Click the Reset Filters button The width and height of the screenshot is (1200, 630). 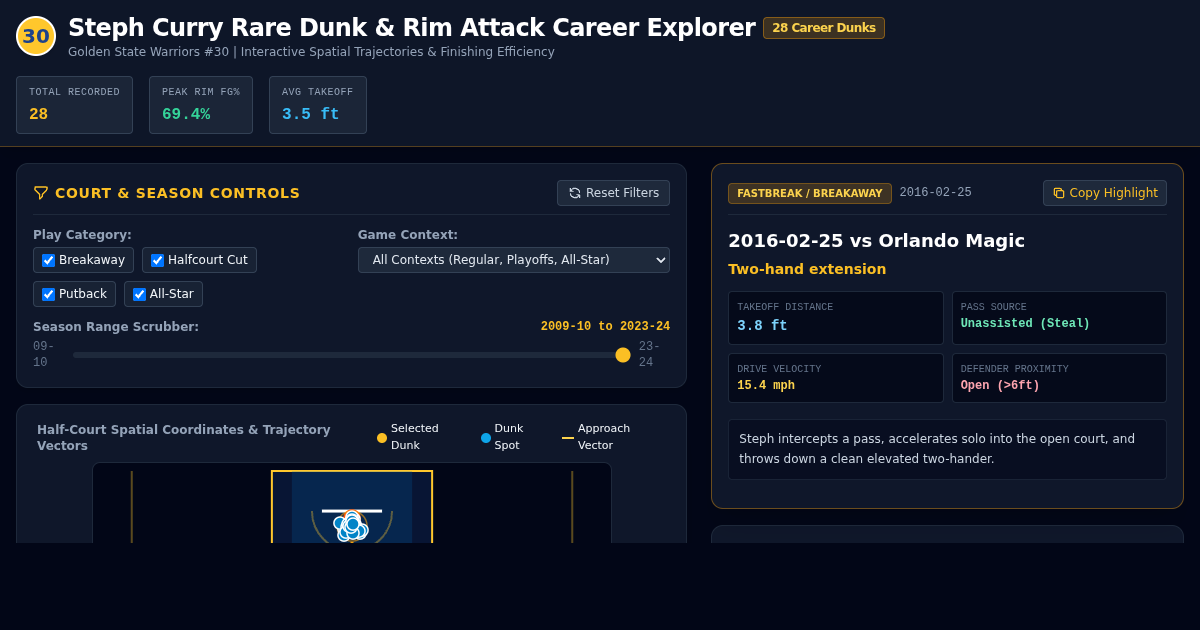[613, 193]
